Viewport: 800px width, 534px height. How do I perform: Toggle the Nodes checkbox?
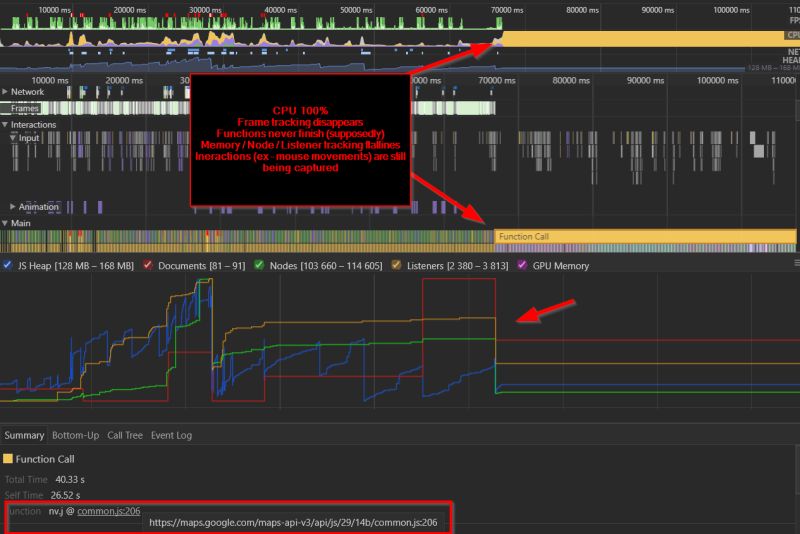coord(259,265)
